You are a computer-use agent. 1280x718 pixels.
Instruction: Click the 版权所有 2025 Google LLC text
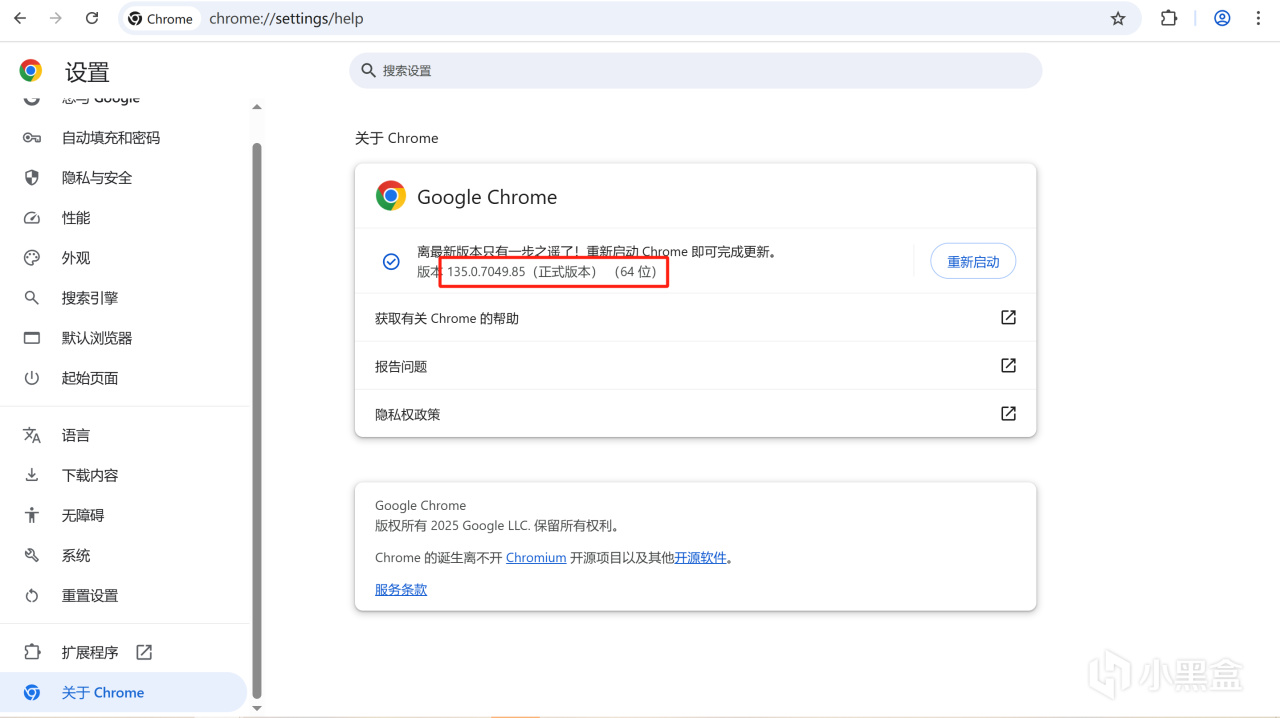pos(498,525)
